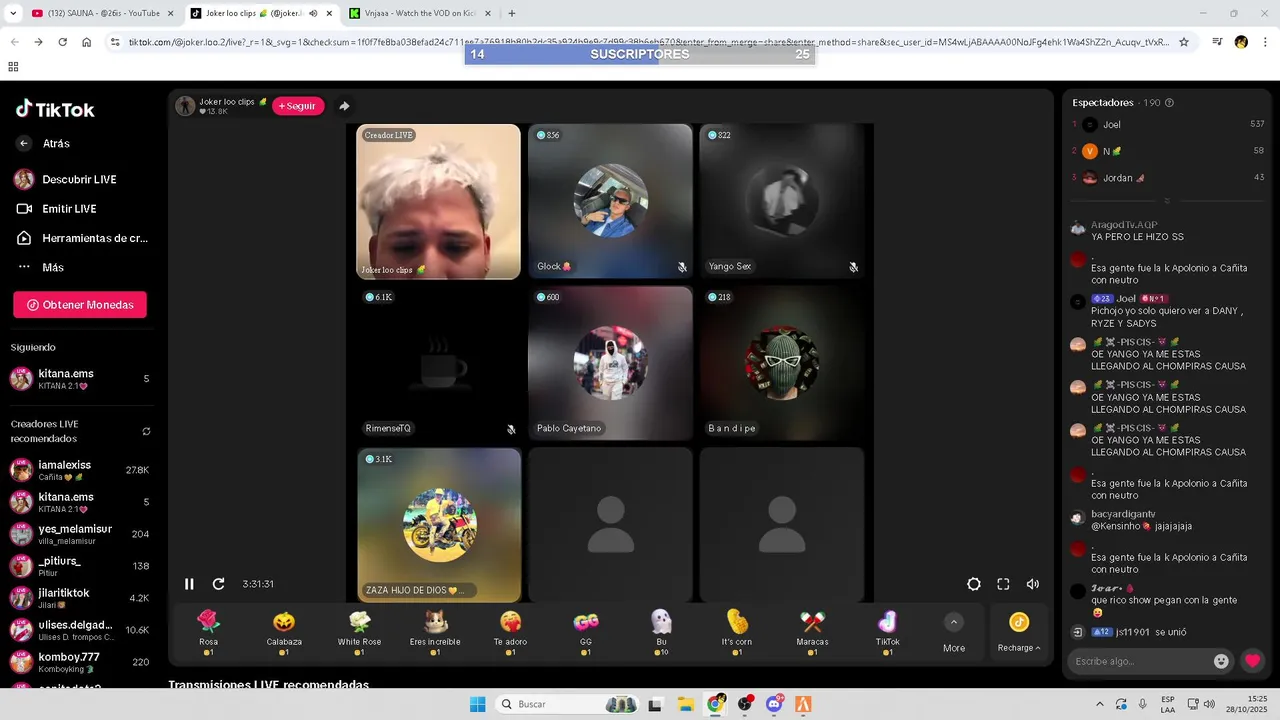Pick the GG gift

coord(586,622)
